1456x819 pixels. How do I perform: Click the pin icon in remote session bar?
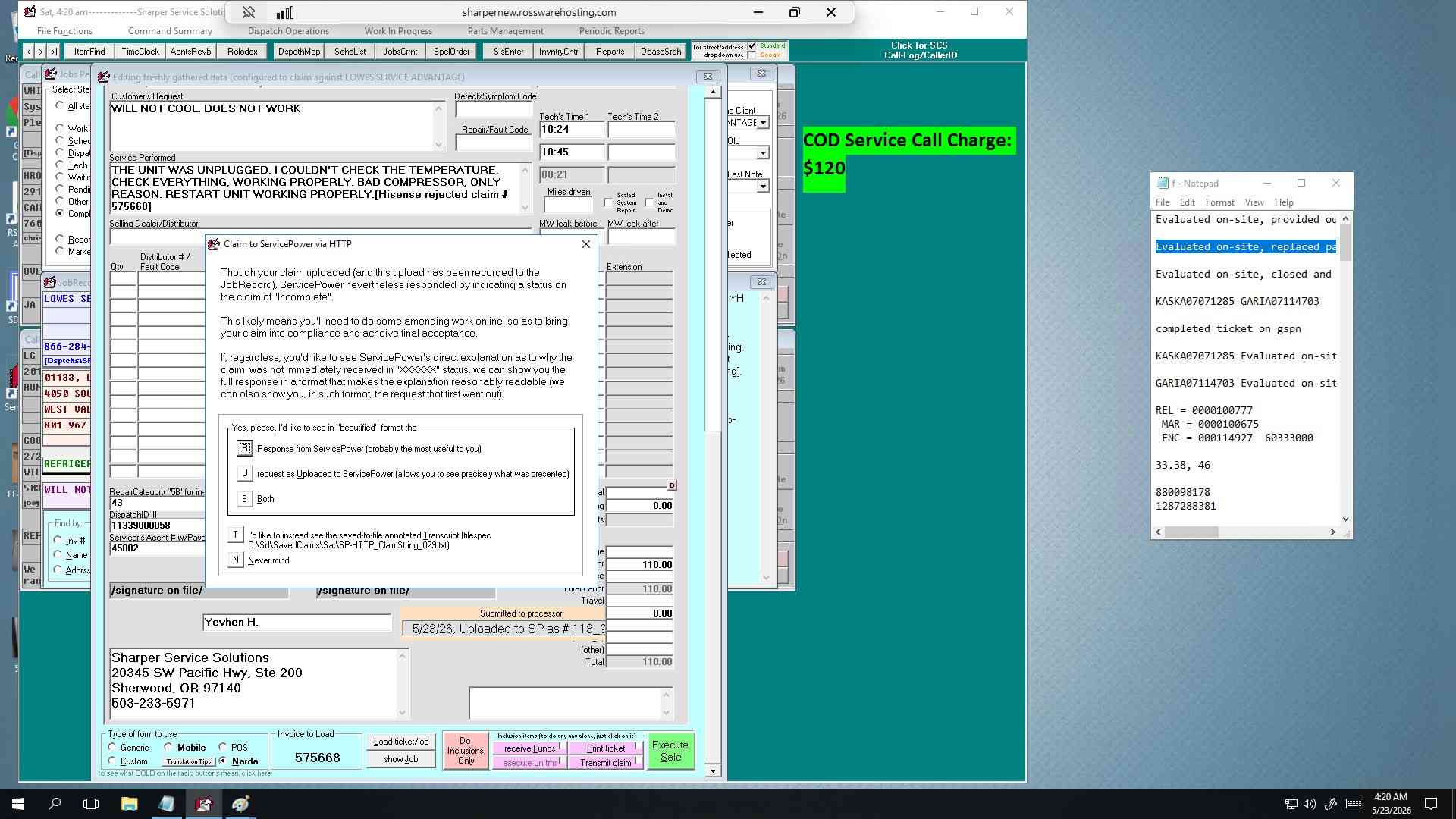249,12
